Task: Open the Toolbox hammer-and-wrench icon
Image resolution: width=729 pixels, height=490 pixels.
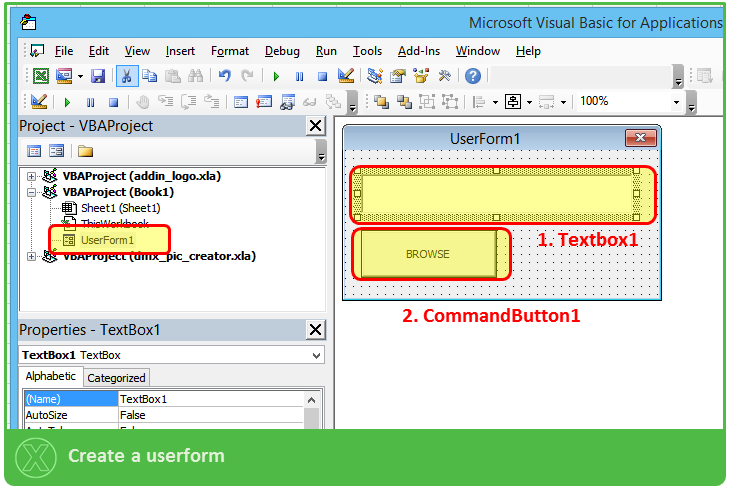Action: pyautogui.click(x=444, y=75)
